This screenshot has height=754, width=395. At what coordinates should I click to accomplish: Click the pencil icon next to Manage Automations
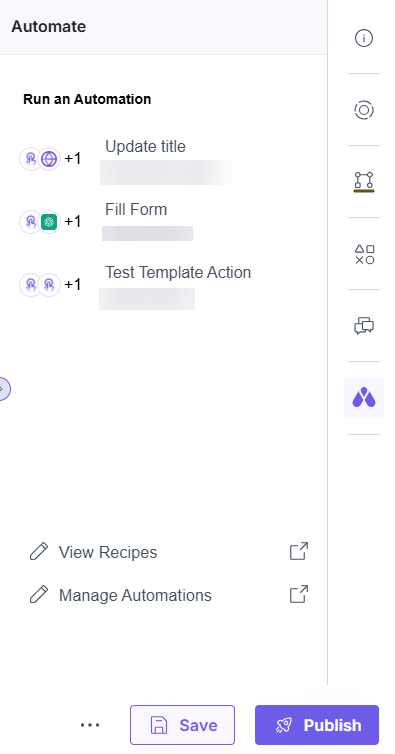click(x=39, y=594)
